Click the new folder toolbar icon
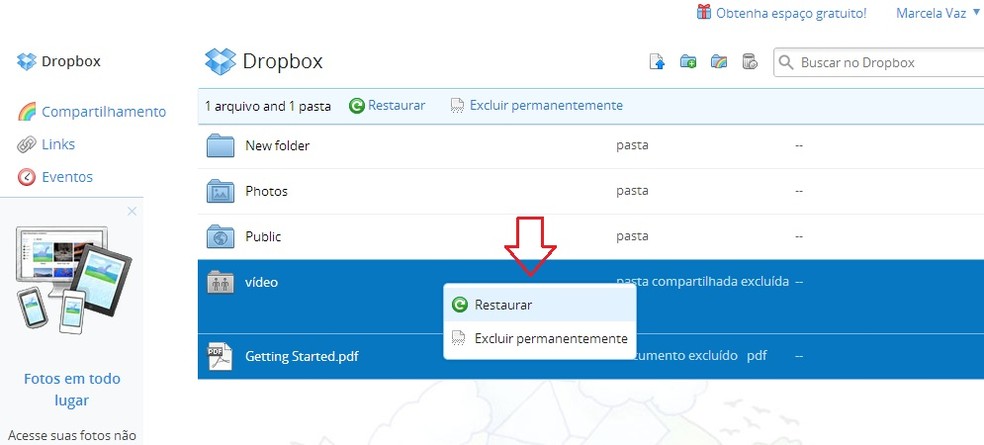The width and height of the screenshot is (984, 445). coord(688,62)
